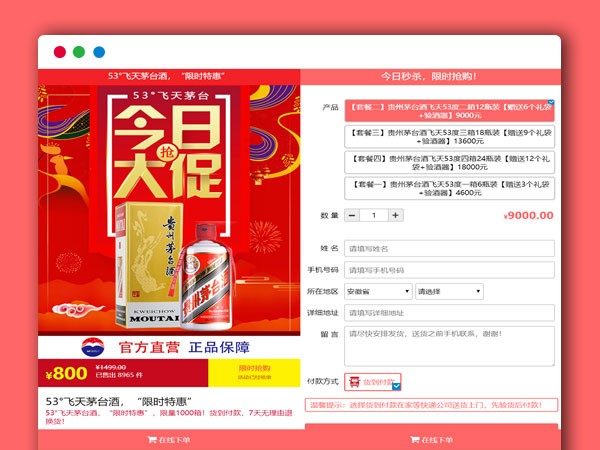Viewport: 600px width, 450px height.
Task: Focus the 姓名 name input field
Action: click(x=449, y=248)
